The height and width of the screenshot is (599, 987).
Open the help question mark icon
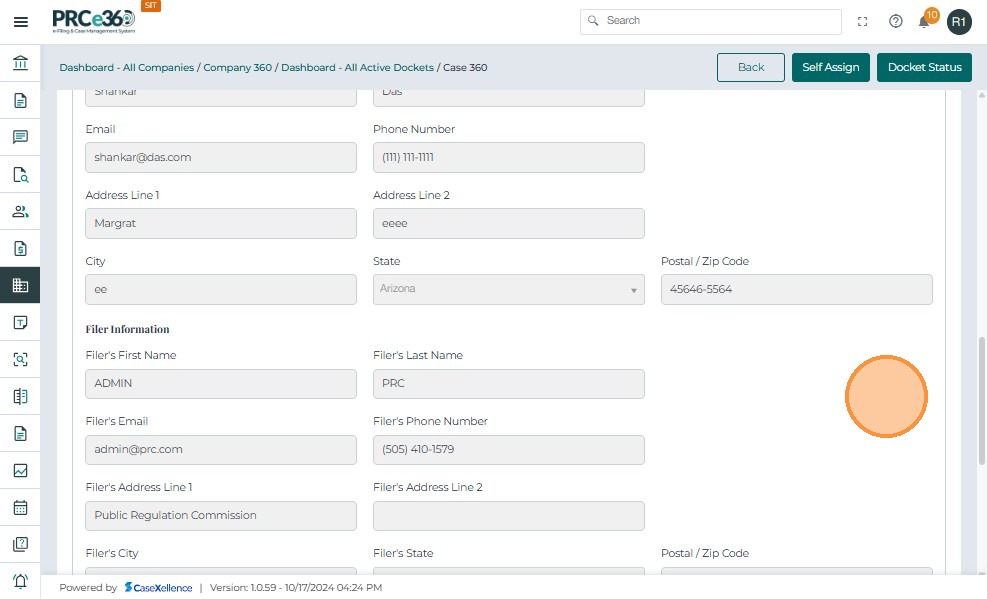click(896, 21)
